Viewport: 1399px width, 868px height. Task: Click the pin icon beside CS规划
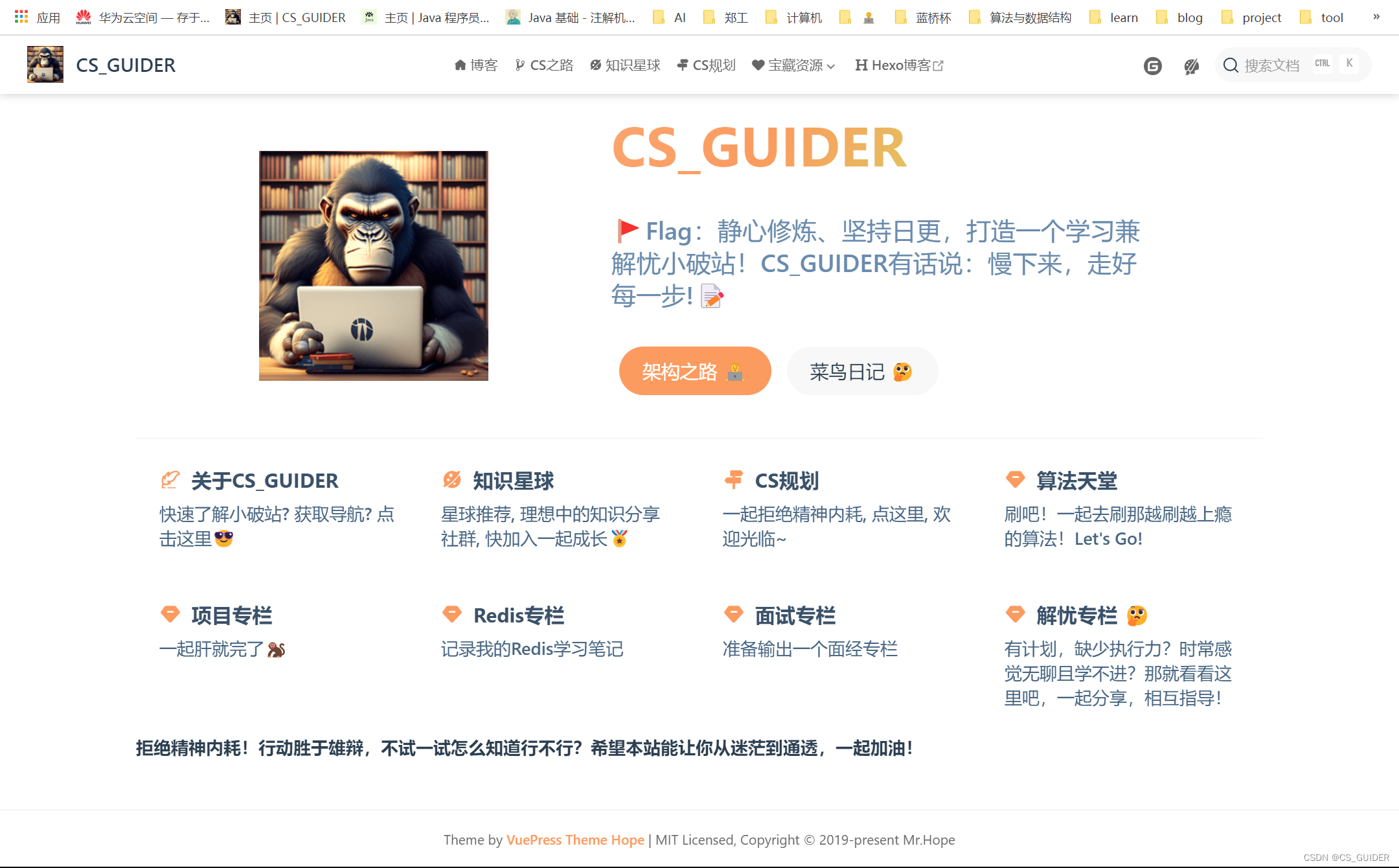[733, 480]
